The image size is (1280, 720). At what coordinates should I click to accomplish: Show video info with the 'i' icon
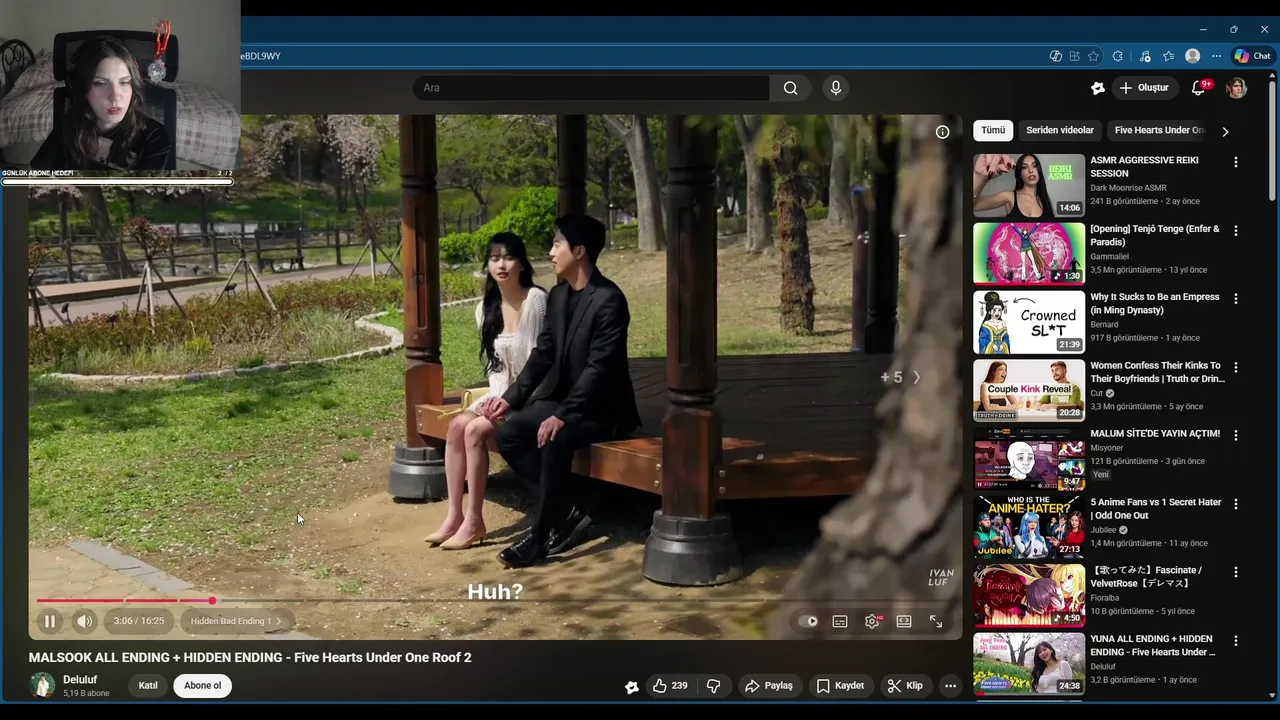click(942, 132)
